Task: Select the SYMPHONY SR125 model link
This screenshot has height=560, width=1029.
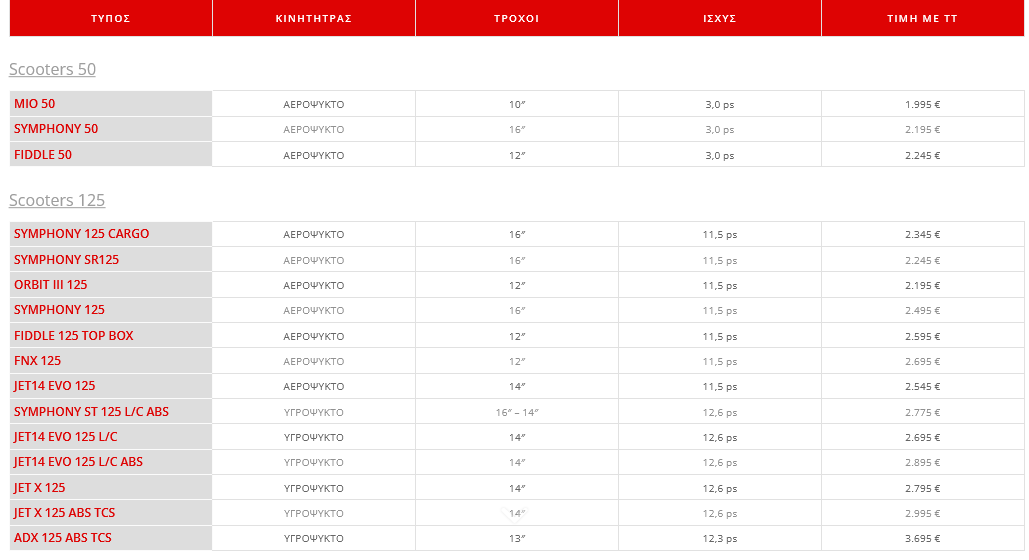Action: pos(66,260)
